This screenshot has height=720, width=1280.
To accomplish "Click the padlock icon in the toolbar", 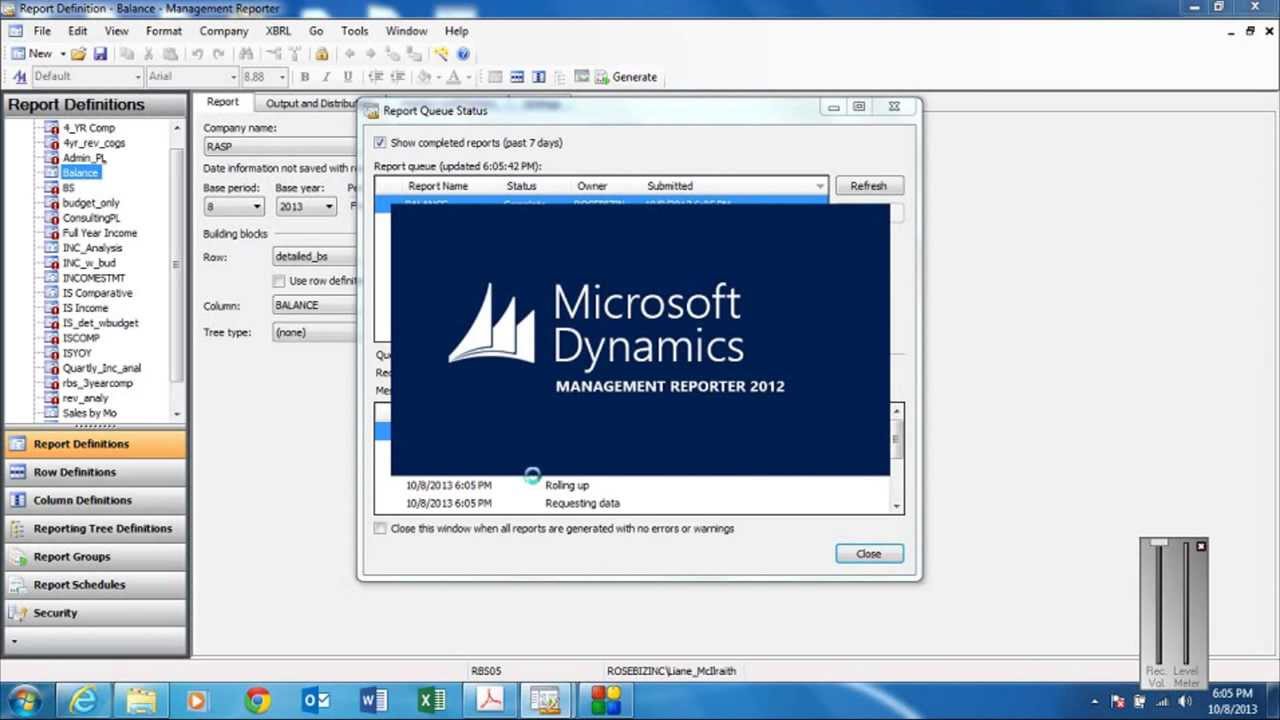I will pyautogui.click(x=322, y=54).
